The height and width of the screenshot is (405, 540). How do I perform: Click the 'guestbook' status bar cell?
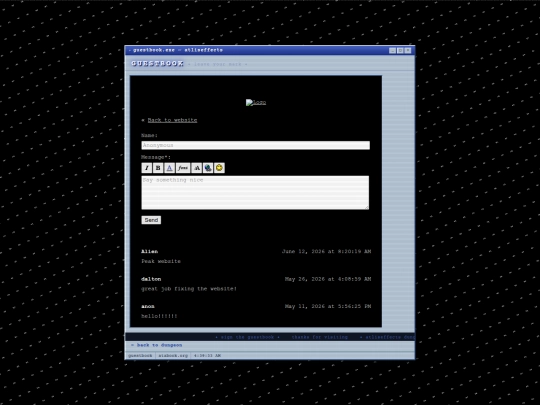click(140, 355)
